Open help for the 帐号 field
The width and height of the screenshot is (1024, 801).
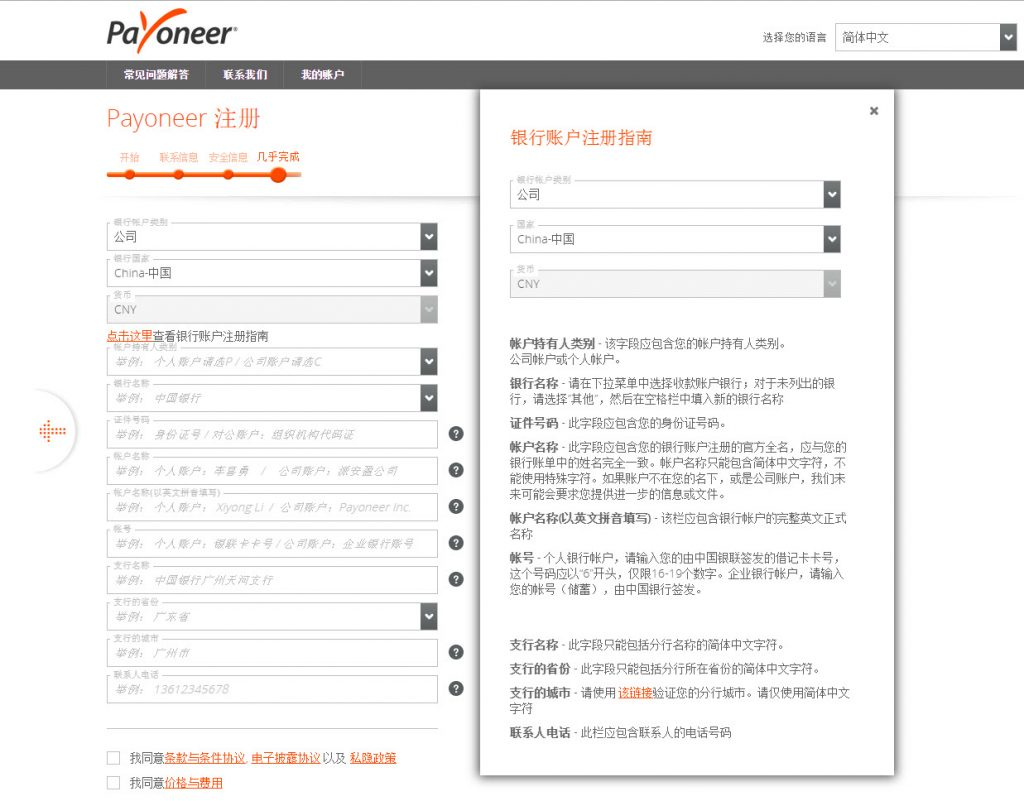click(457, 543)
